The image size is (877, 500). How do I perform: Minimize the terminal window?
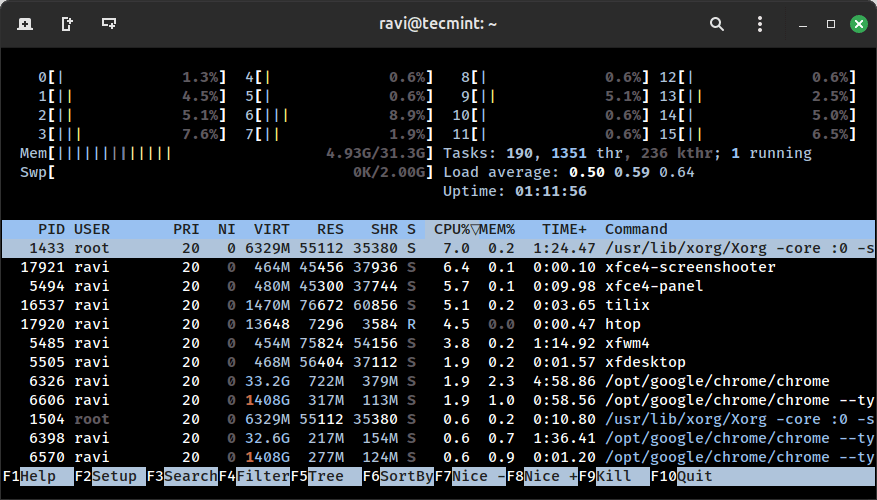point(802,23)
